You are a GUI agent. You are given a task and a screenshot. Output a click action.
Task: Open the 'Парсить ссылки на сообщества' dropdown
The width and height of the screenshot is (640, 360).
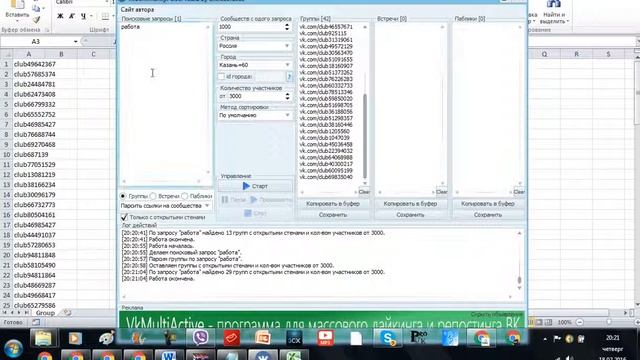tap(165, 206)
